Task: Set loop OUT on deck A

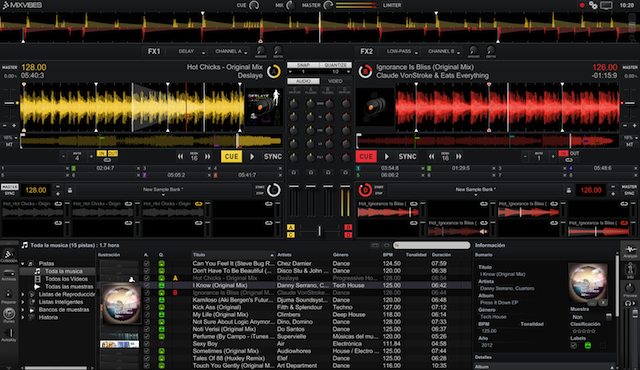Action: (x=113, y=153)
